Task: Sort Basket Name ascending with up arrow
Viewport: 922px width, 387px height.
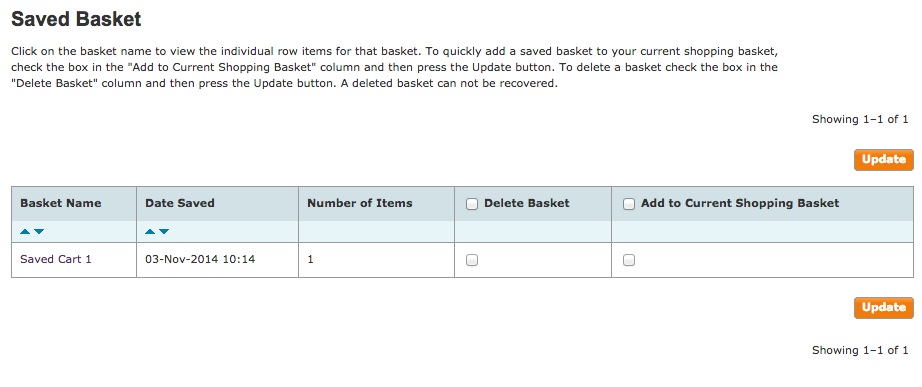Action: click(x=25, y=232)
